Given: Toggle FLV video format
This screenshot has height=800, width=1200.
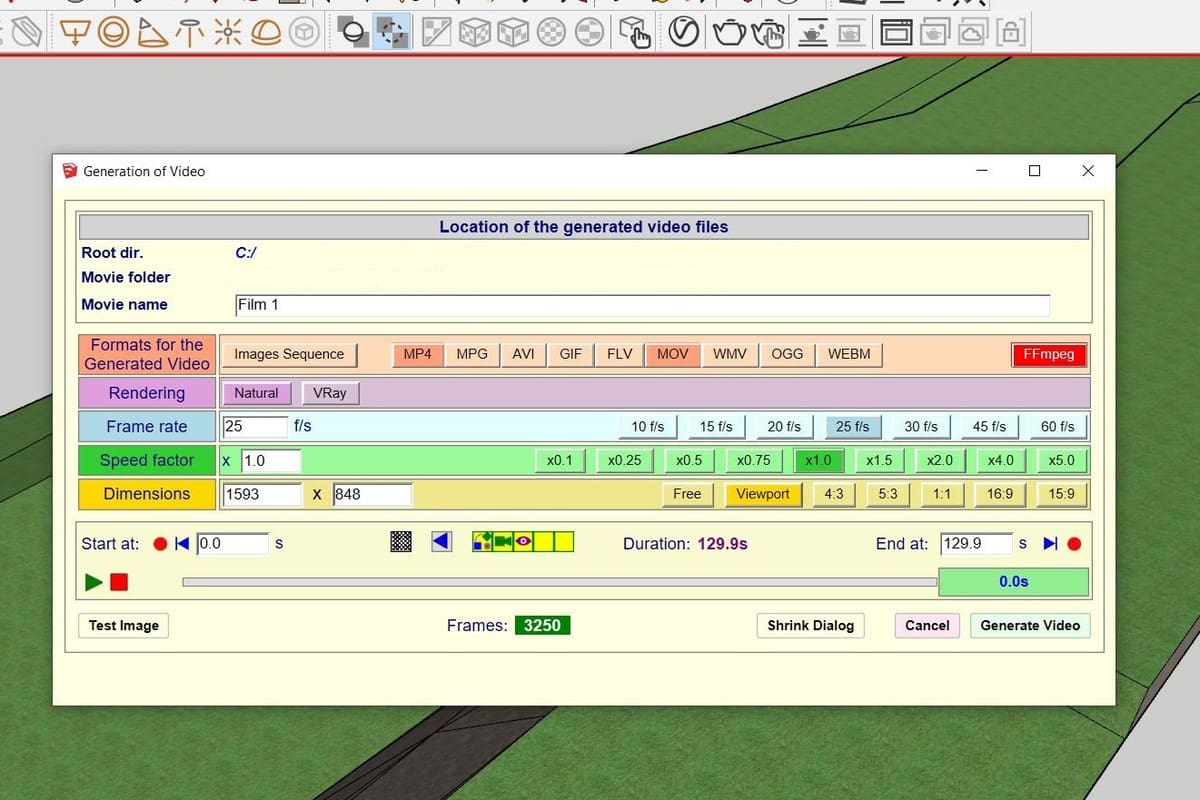Looking at the screenshot, I should pos(619,354).
